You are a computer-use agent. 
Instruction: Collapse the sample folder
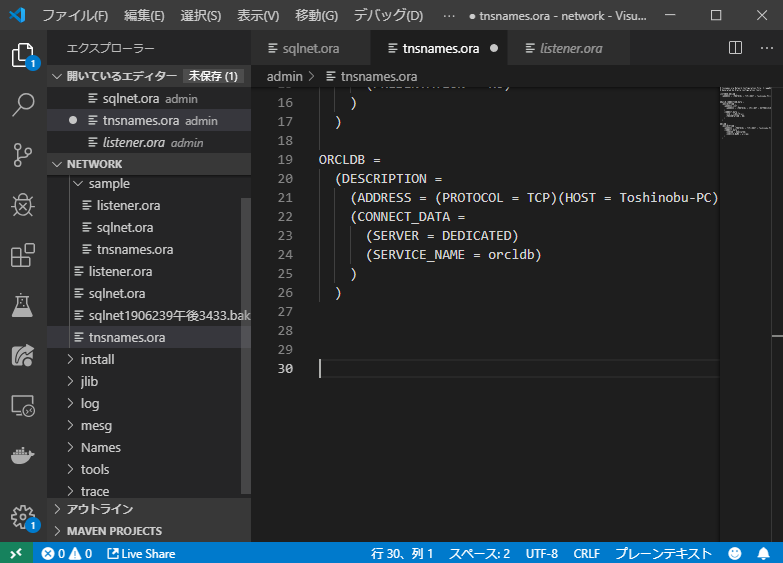click(x=109, y=183)
